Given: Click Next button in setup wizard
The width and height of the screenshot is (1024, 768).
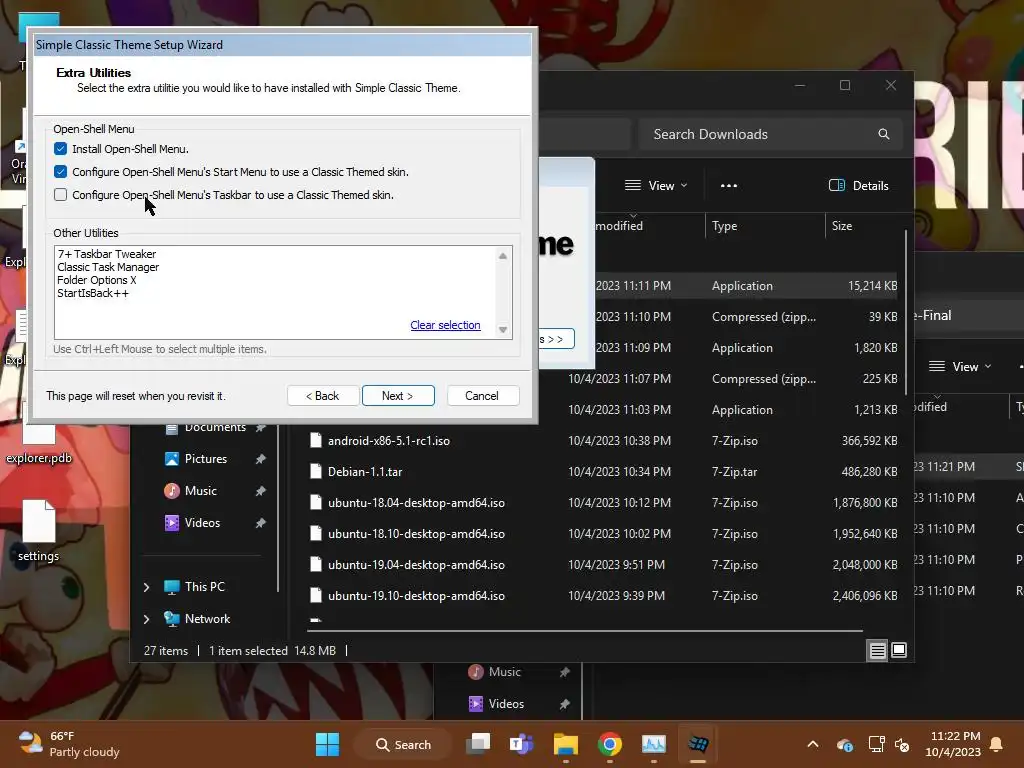Looking at the screenshot, I should click(x=398, y=396).
